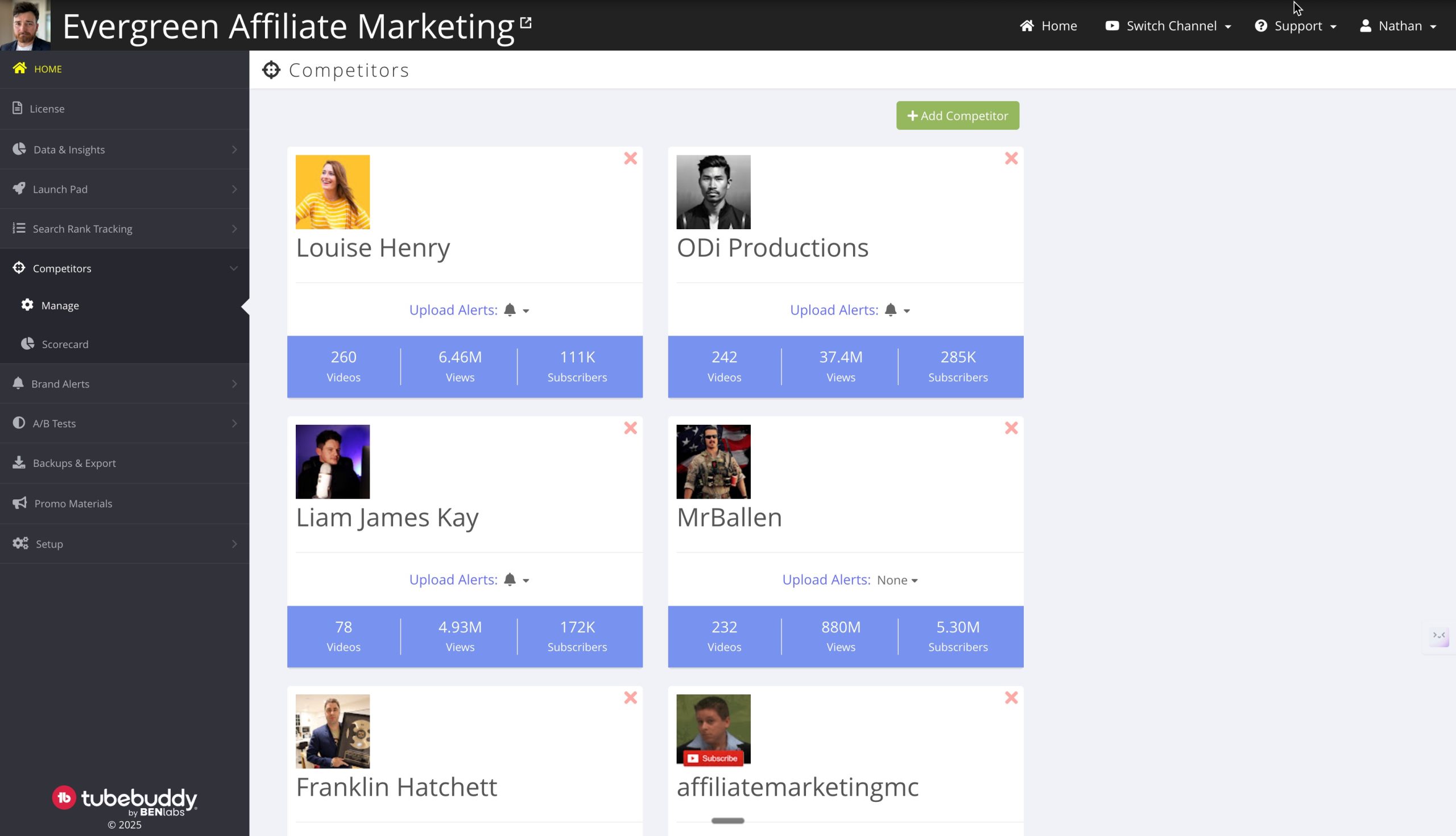This screenshot has height=836, width=1456.
Task: Select the Promo Materials megaphone icon
Action: [19, 503]
